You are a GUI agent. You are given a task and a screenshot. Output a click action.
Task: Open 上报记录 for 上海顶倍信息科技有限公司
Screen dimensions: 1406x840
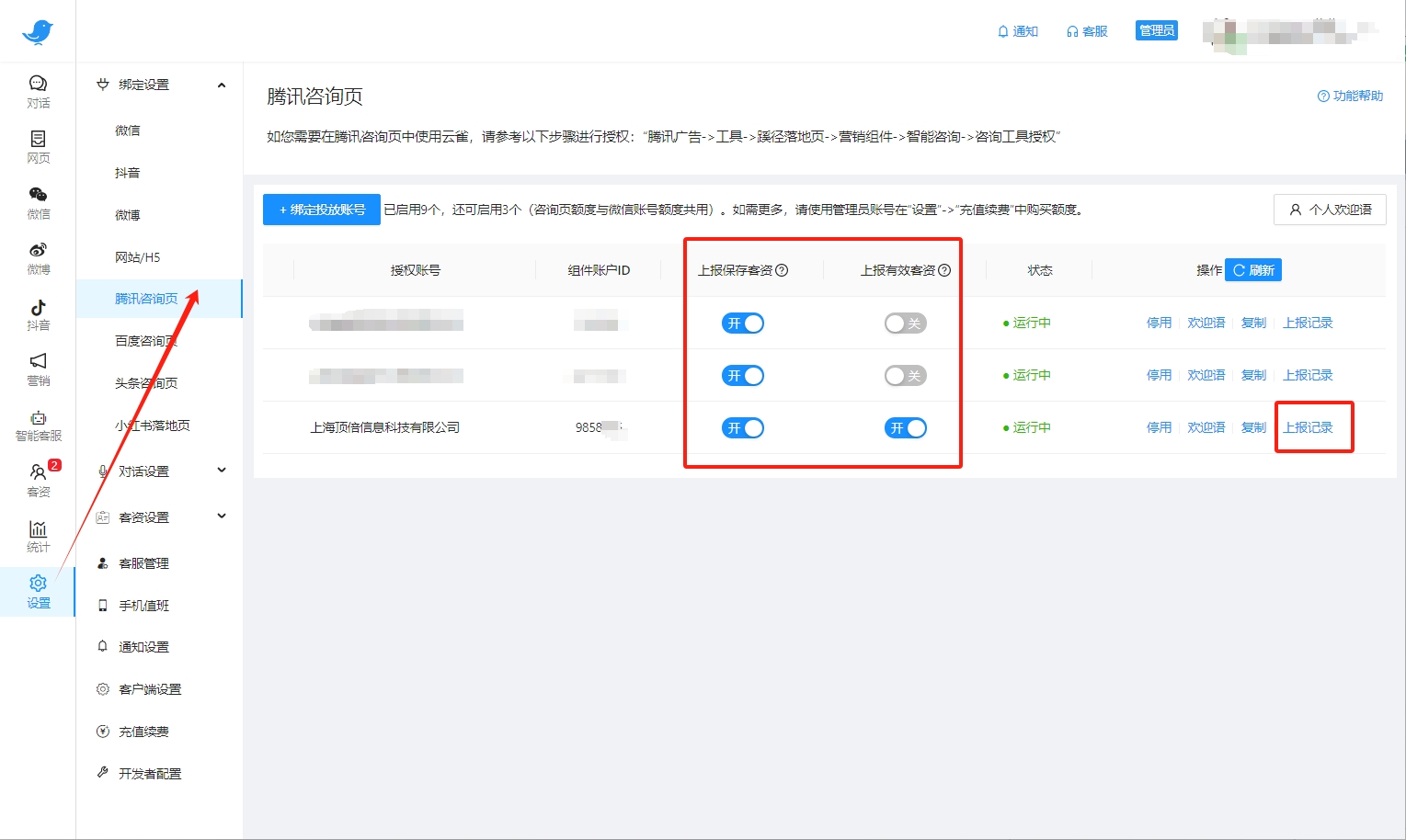click(x=1308, y=427)
